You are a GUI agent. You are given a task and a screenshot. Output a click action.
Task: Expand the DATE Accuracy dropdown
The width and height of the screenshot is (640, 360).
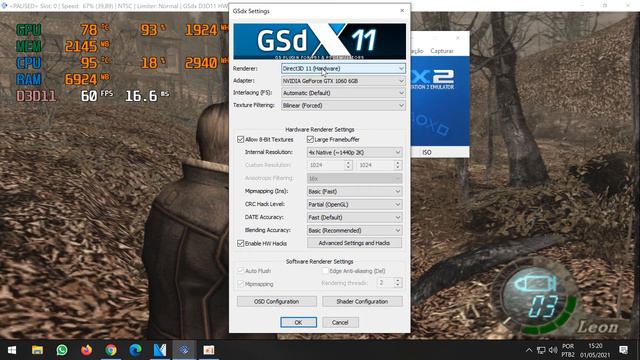click(x=354, y=217)
